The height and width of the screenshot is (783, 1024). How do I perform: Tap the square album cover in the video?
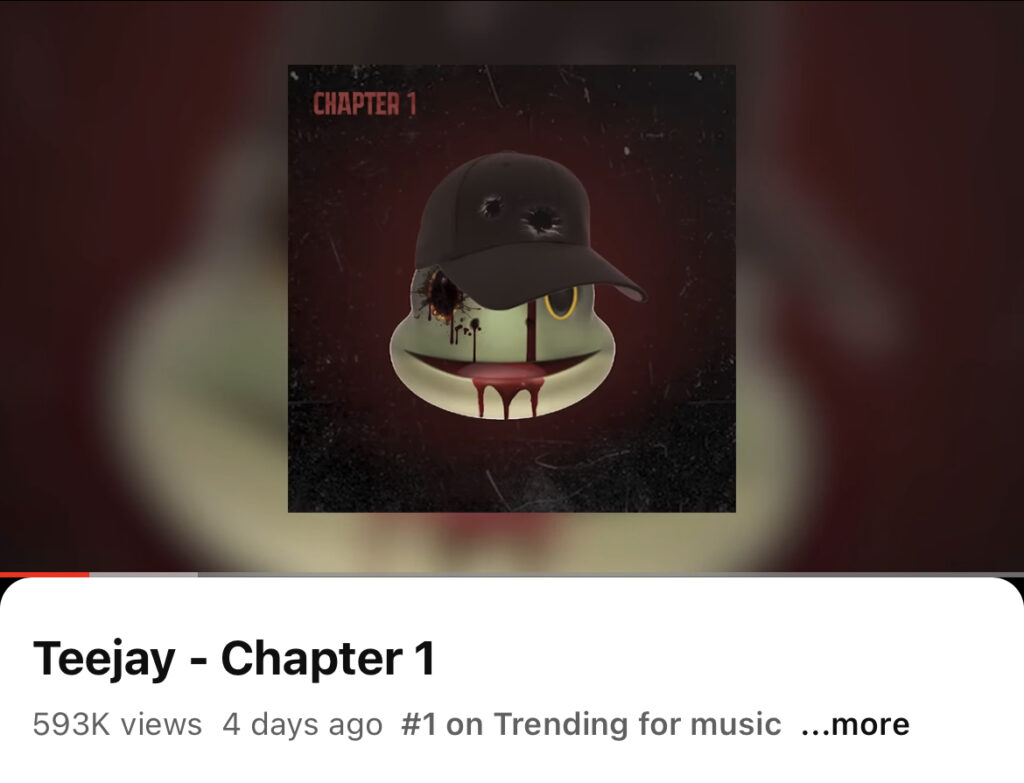512,289
